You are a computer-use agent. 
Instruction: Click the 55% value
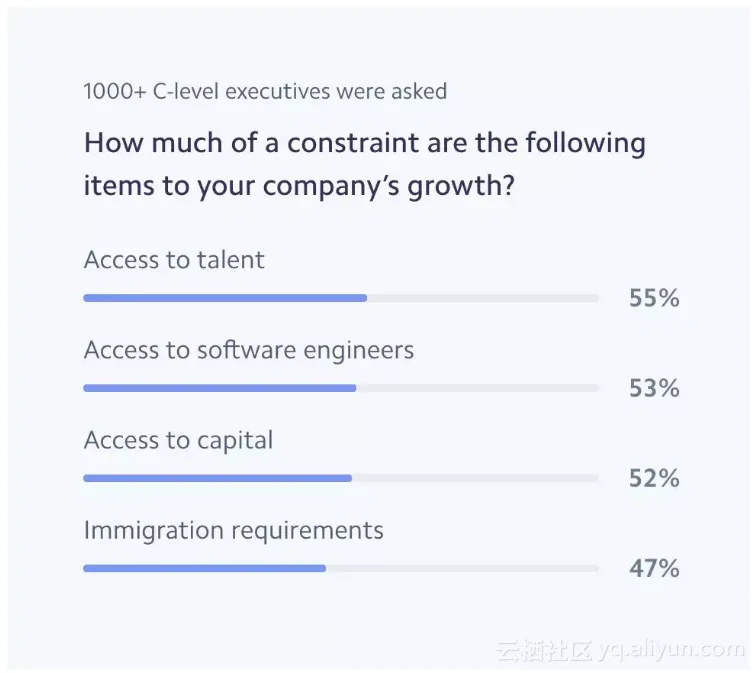[x=654, y=298]
